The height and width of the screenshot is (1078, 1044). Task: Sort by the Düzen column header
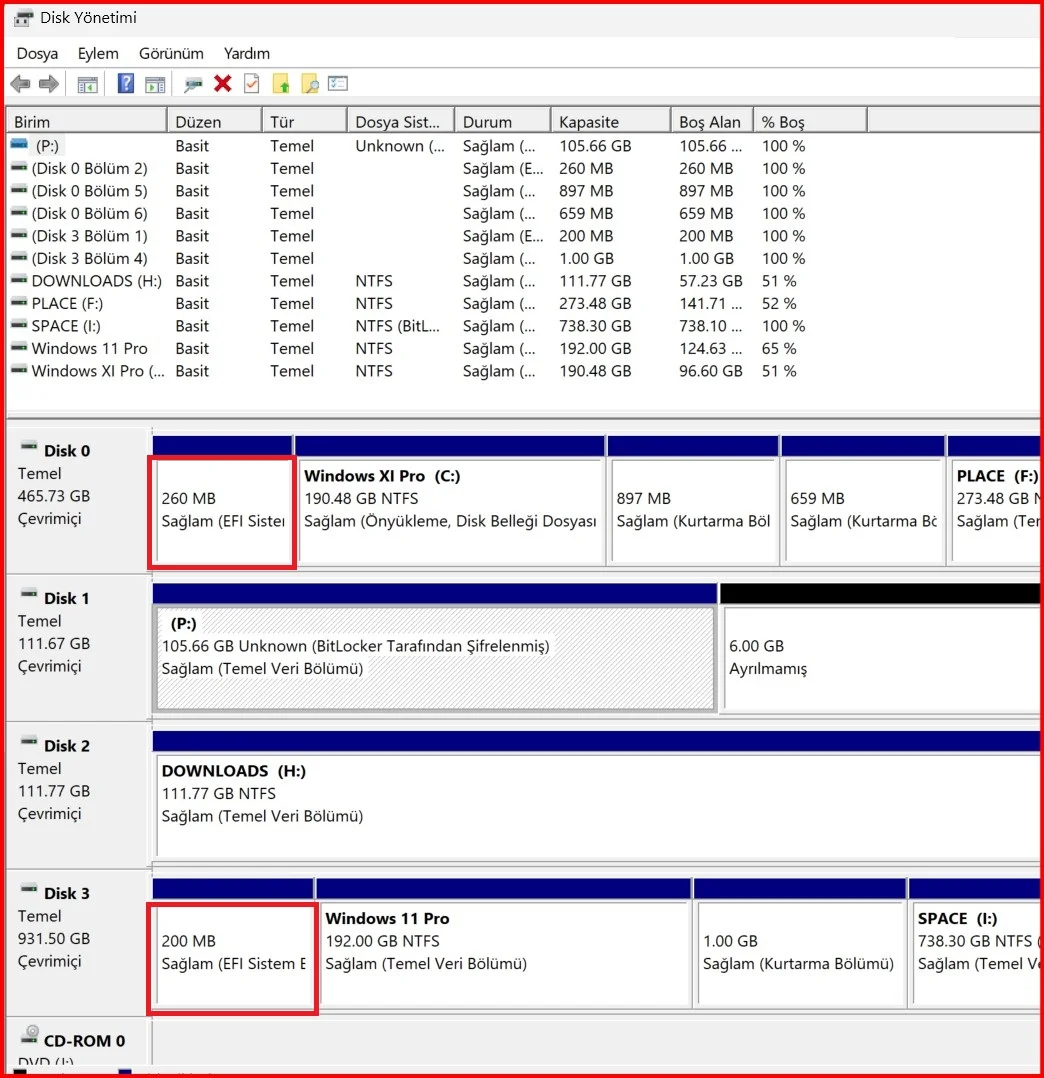coord(214,122)
